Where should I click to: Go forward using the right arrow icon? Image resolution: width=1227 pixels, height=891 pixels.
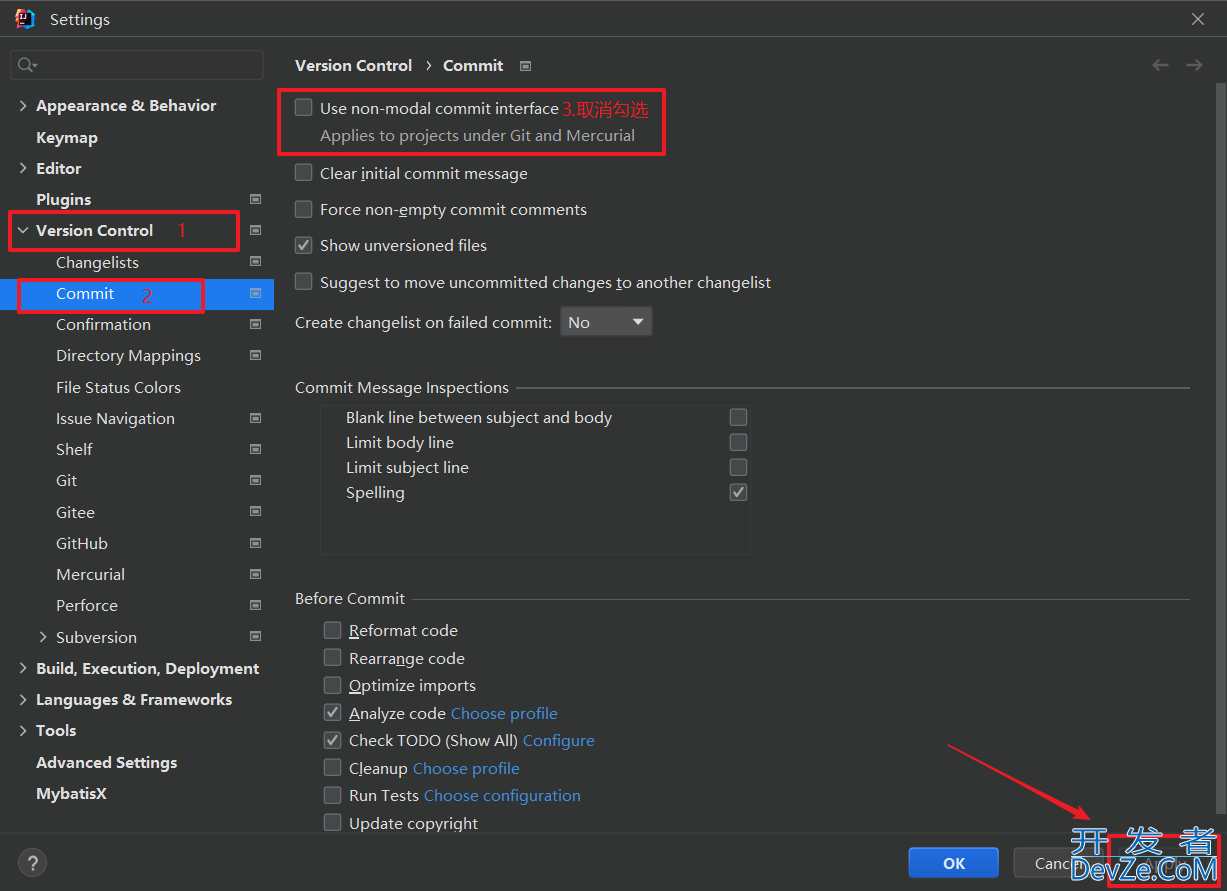1194,65
